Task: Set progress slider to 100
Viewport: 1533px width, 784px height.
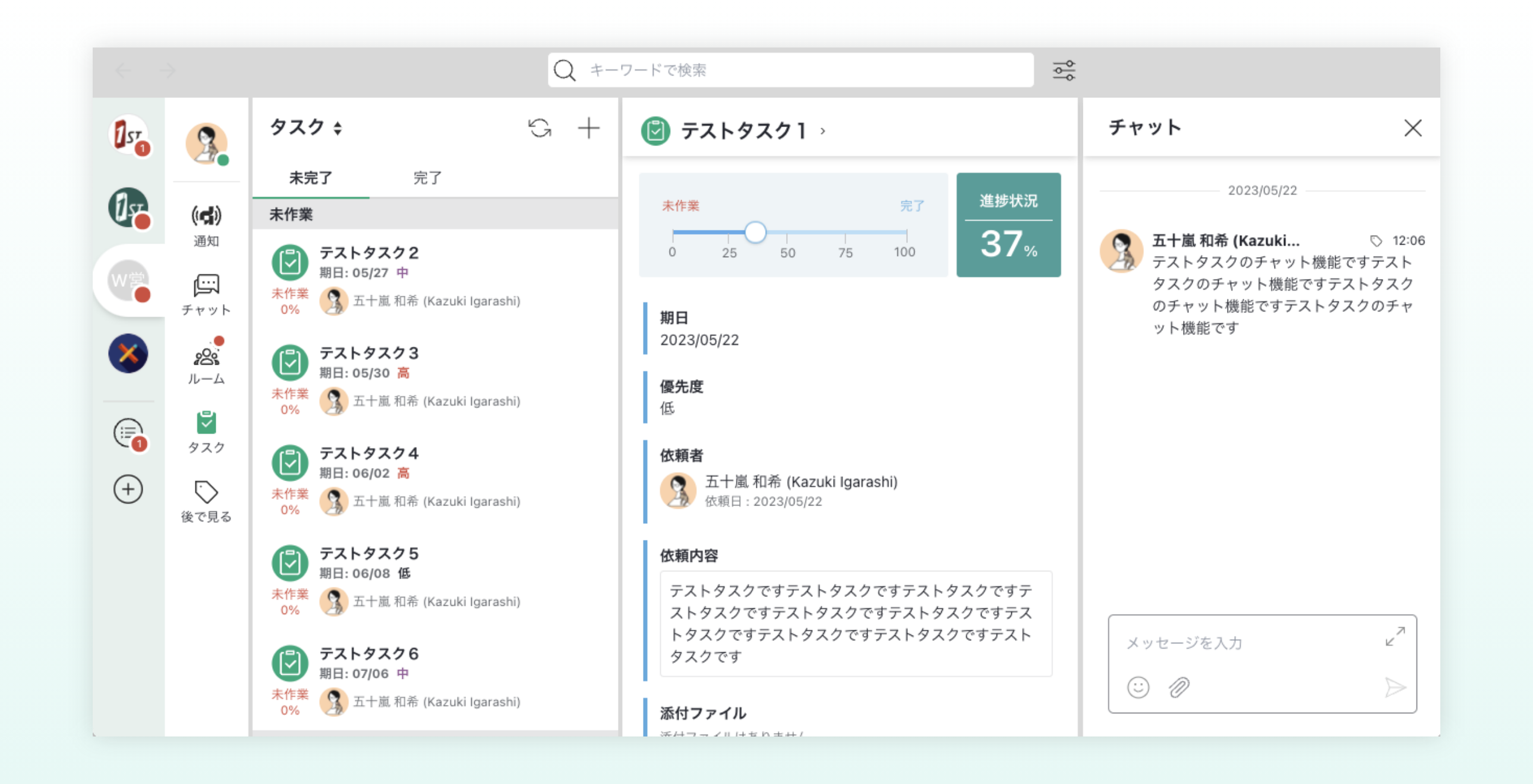Action: 906,232
